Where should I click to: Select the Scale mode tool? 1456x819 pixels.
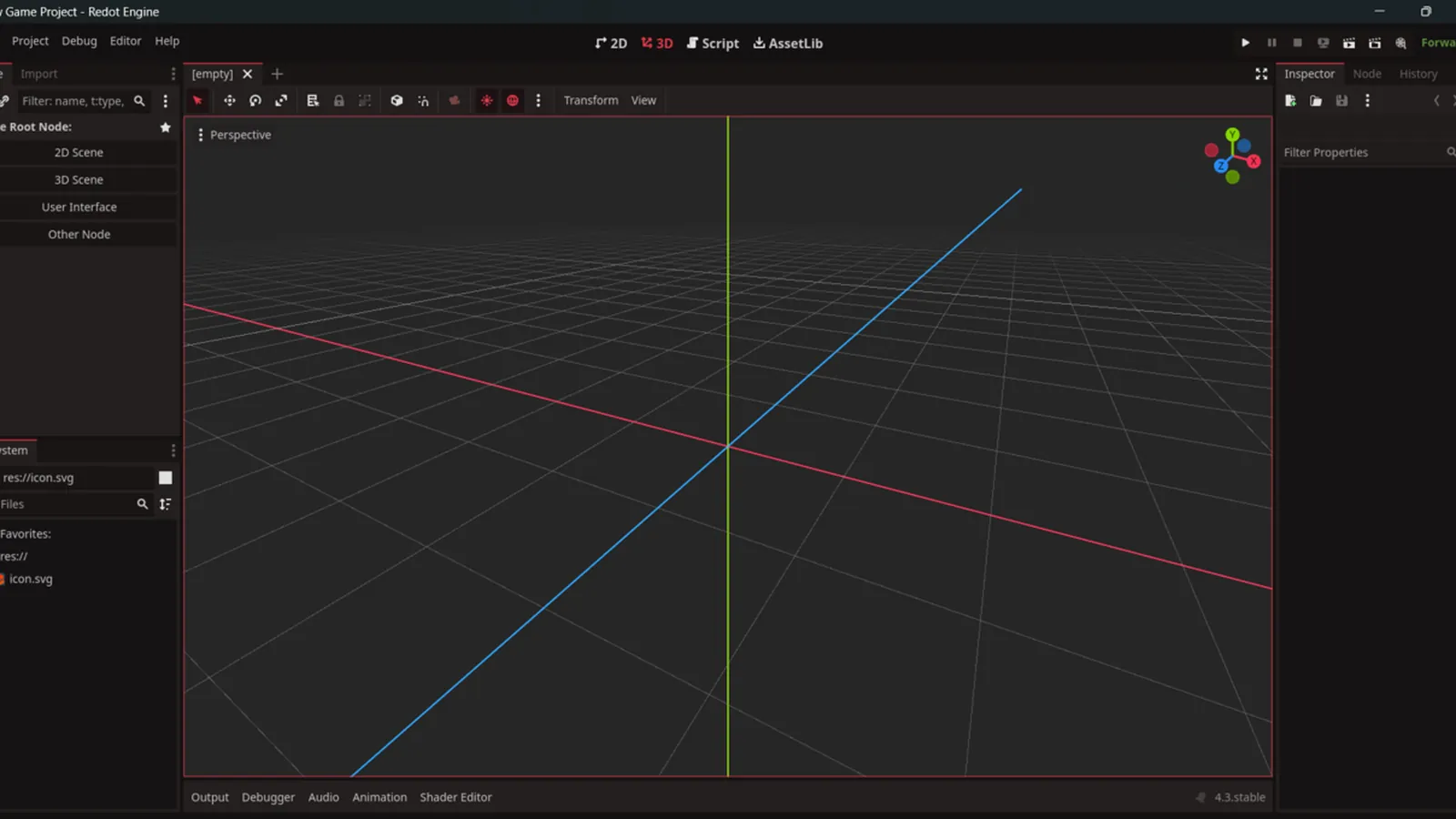(x=281, y=100)
